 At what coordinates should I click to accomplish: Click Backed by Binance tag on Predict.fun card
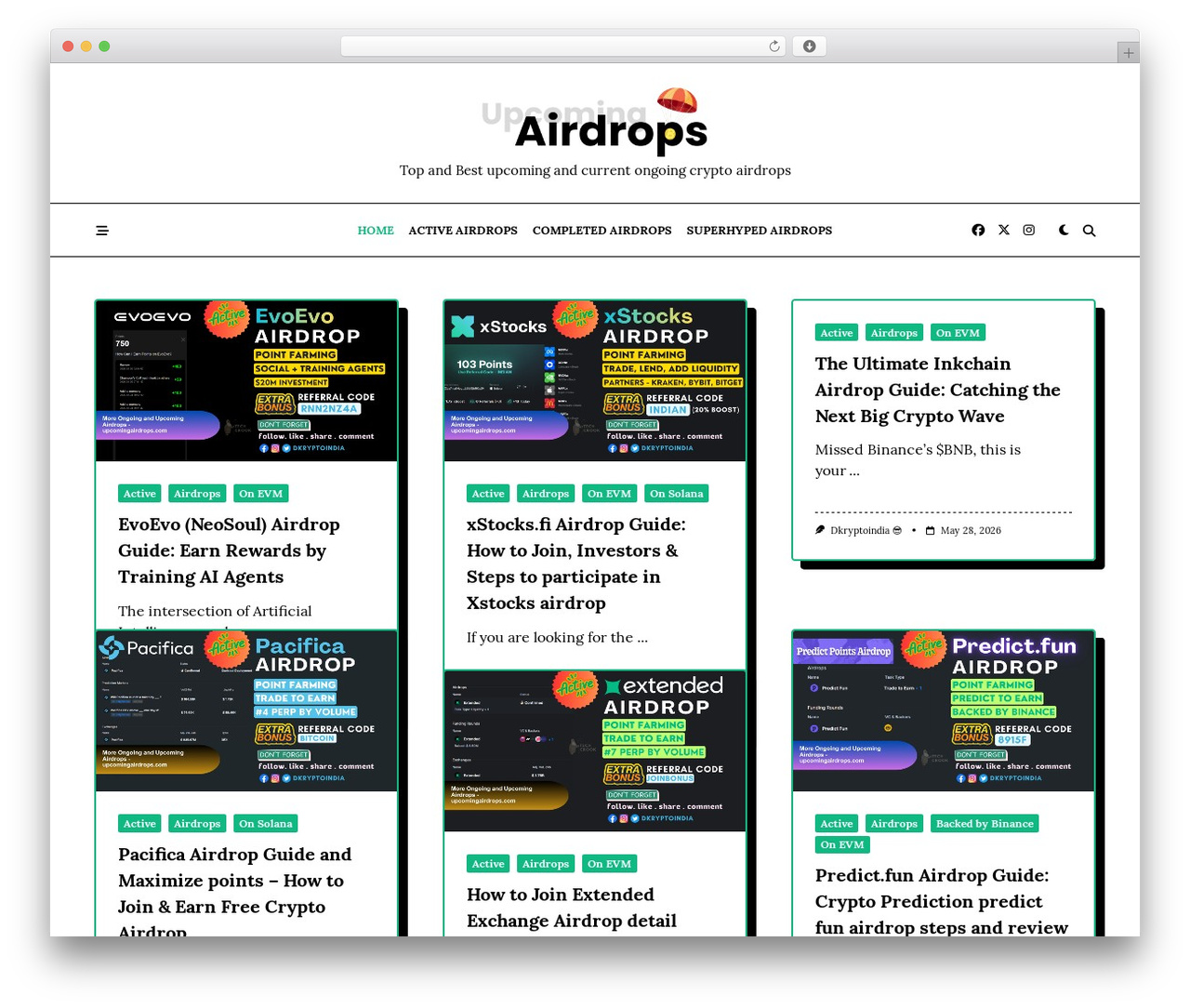985,824
